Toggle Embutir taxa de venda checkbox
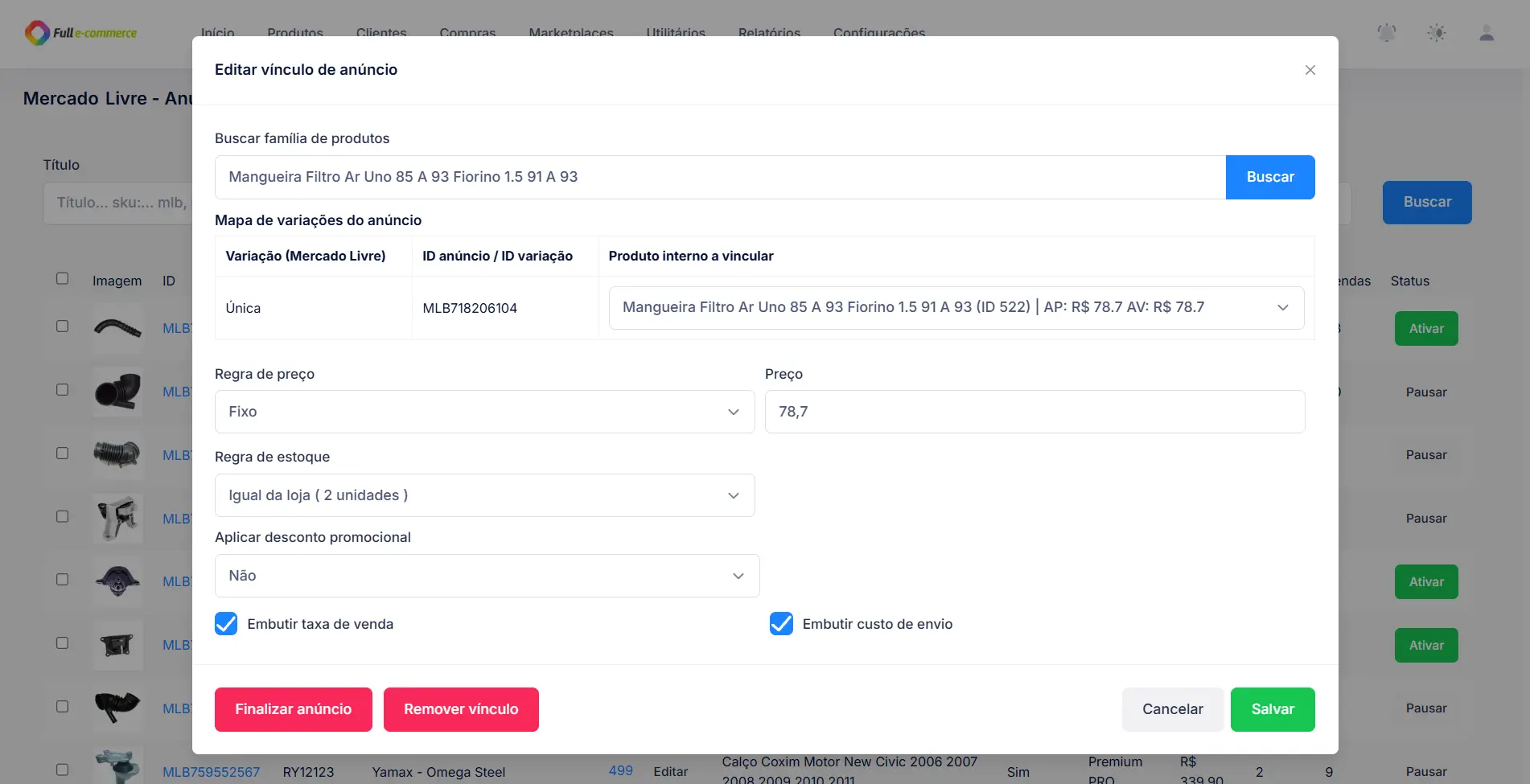Image resolution: width=1530 pixels, height=784 pixels. coord(226,624)
